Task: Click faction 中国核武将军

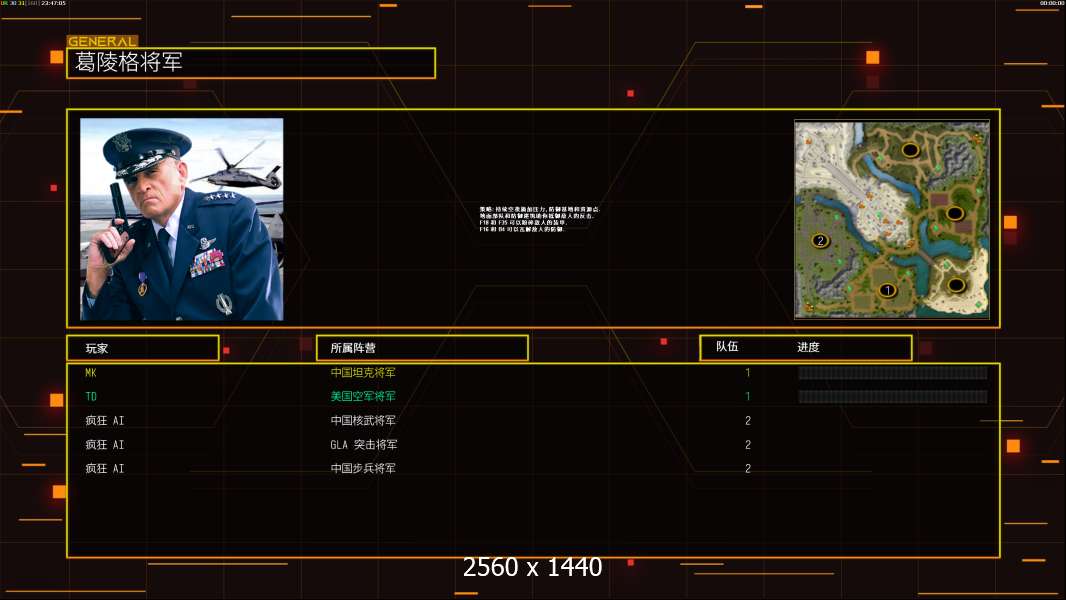Action: 363,421
